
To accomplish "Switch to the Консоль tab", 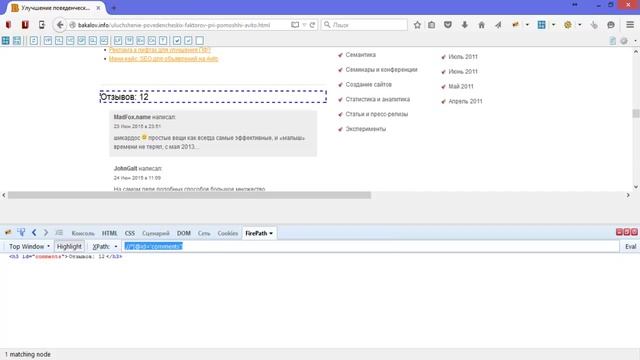I will [x=83, y=233].
